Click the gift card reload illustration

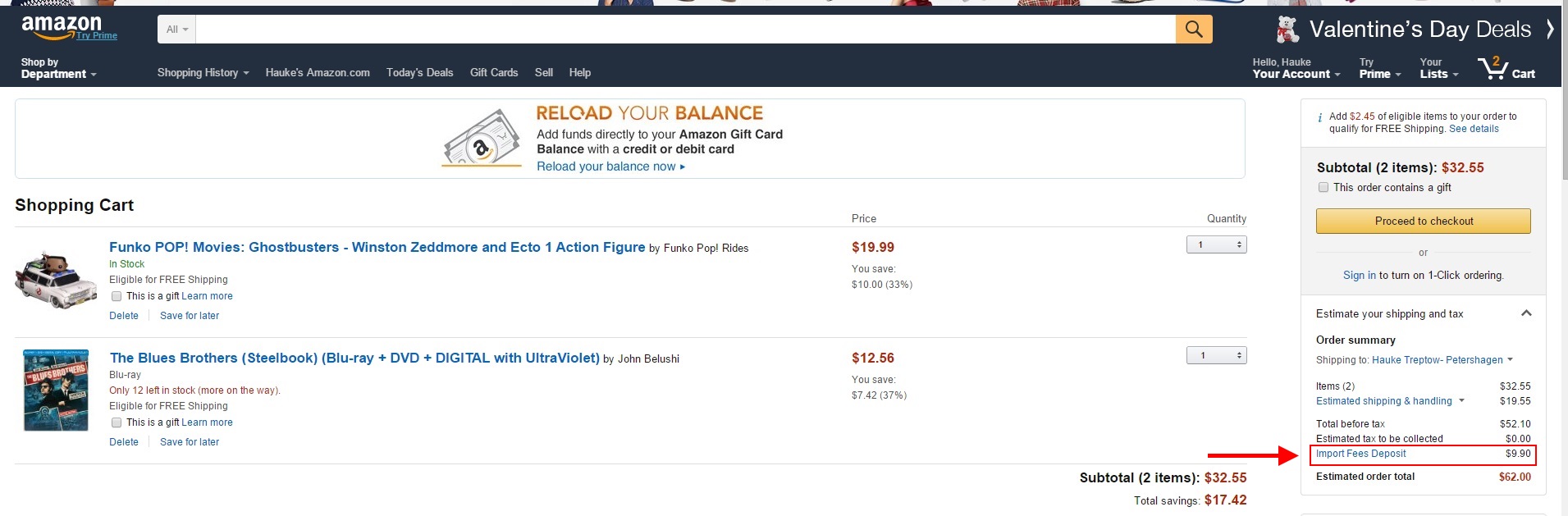pos(482,139)
